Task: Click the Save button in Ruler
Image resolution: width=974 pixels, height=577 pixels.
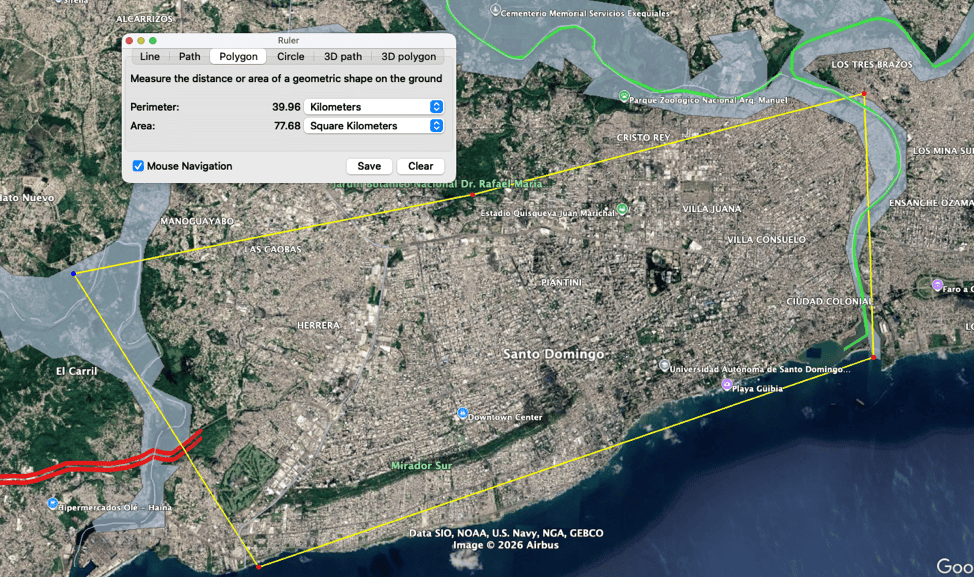Action: coord(369,166)
